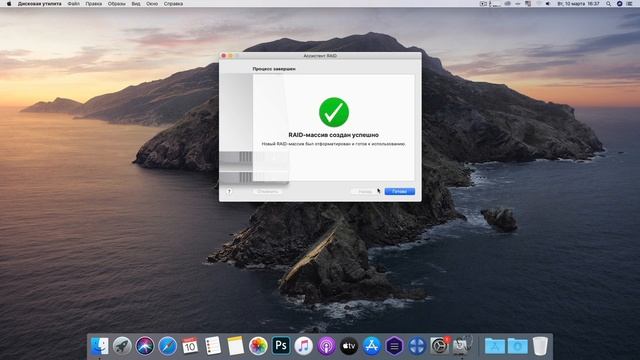Open the blue round four-arrow app icon
Image resolution: width=640 pixels, height=360 pixels.
coord(417,346)
